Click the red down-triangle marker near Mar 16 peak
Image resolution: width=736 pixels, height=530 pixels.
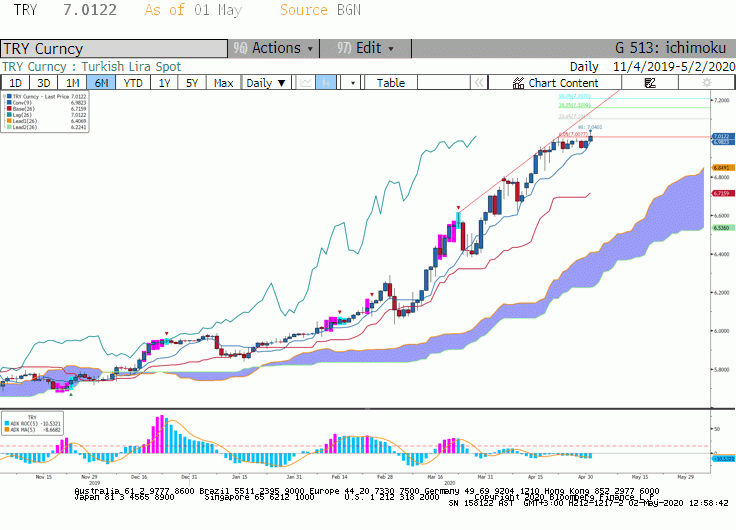pyautogui.click(x=459, y=207)
